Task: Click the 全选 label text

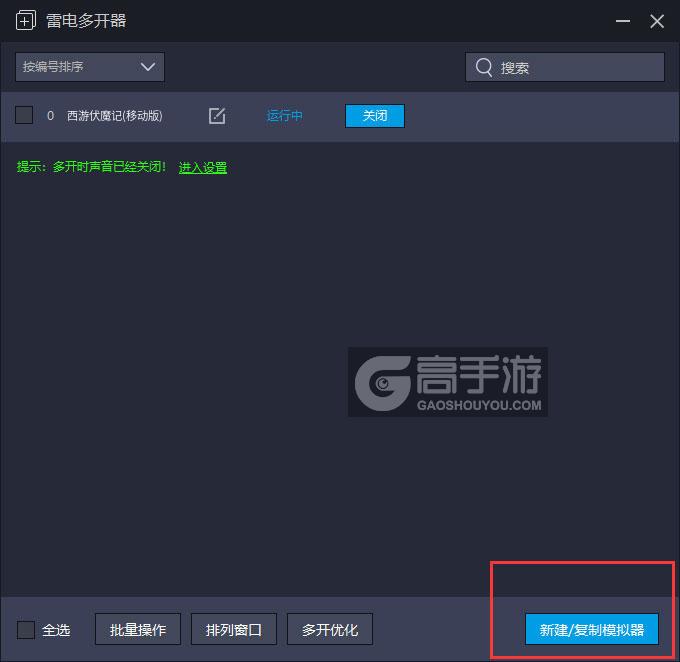Action: click(x=56, y=630)
